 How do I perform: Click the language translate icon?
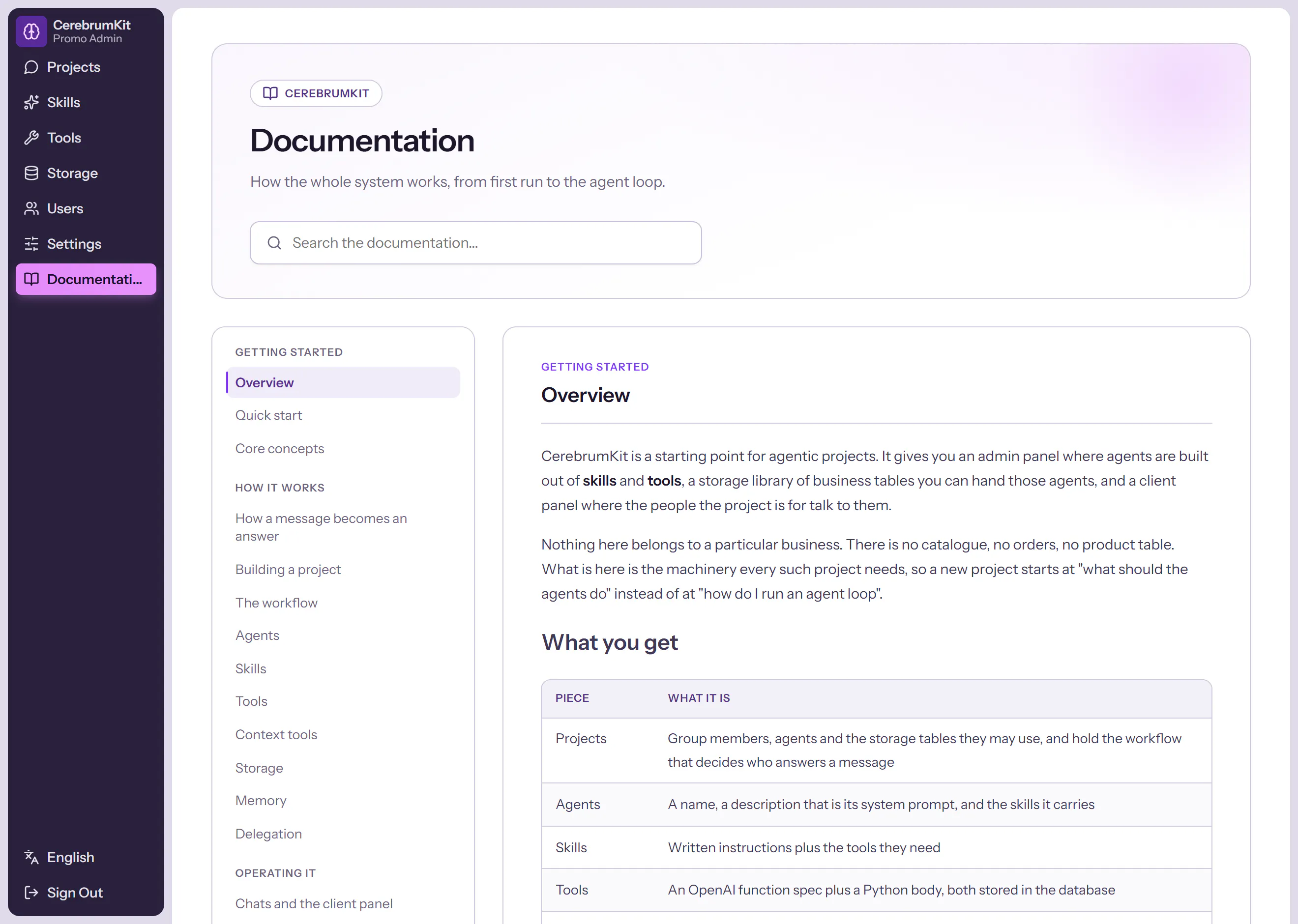31,858
